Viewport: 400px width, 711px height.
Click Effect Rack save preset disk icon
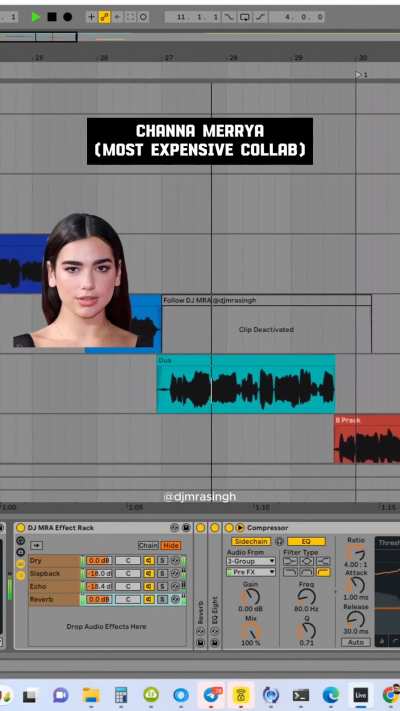click(x=186, y=528)
